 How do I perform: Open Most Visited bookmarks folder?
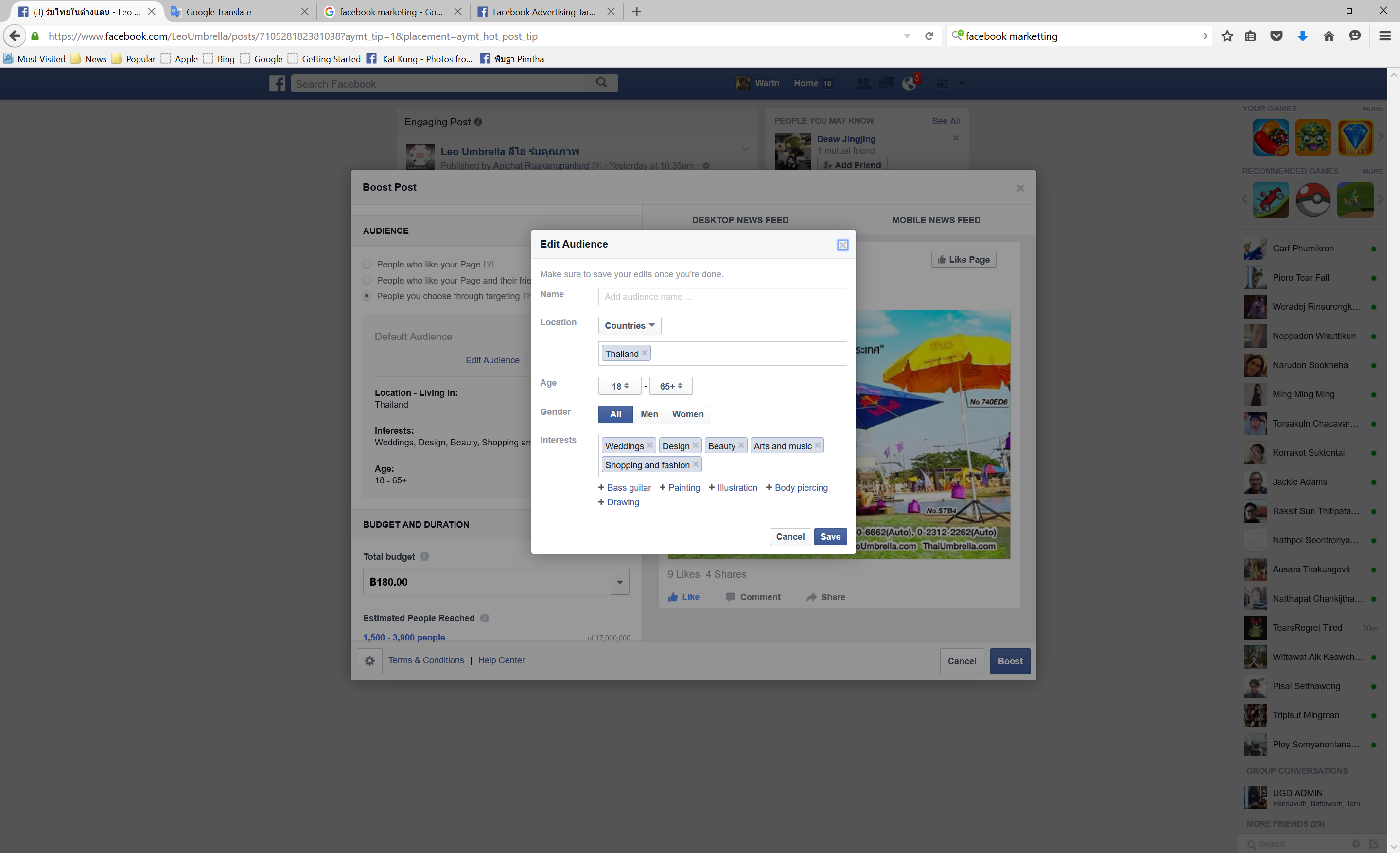(x=34, y=58)
